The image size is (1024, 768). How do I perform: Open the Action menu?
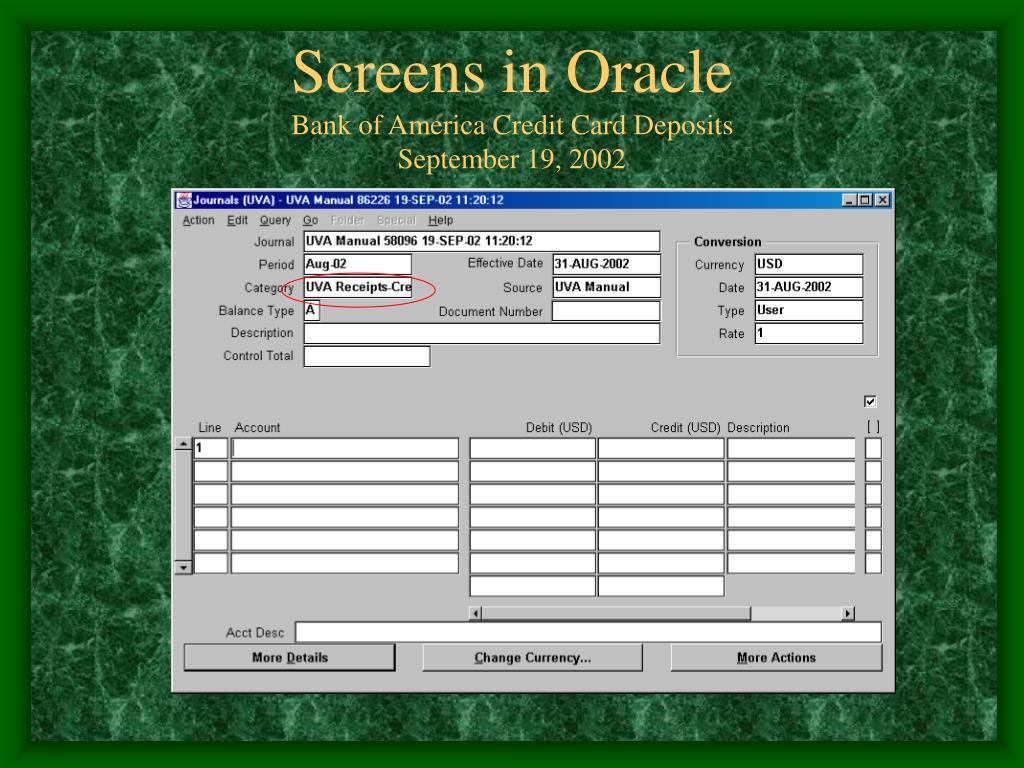coord(198,220)
